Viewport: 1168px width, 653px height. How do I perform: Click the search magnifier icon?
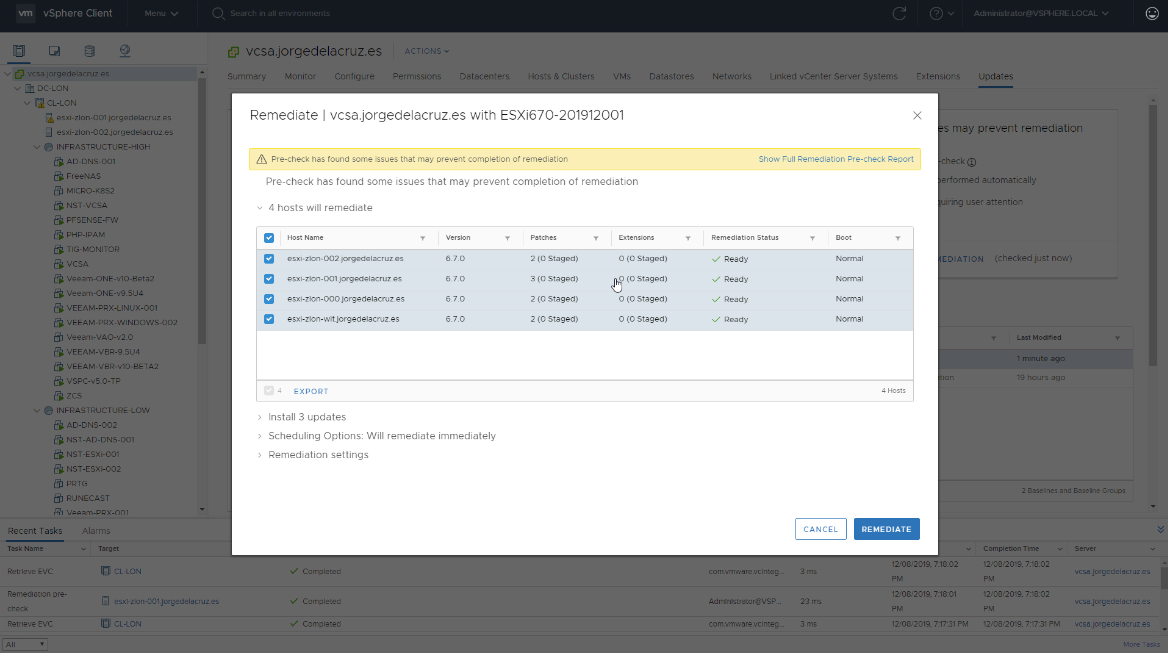(x=218, y=13)
